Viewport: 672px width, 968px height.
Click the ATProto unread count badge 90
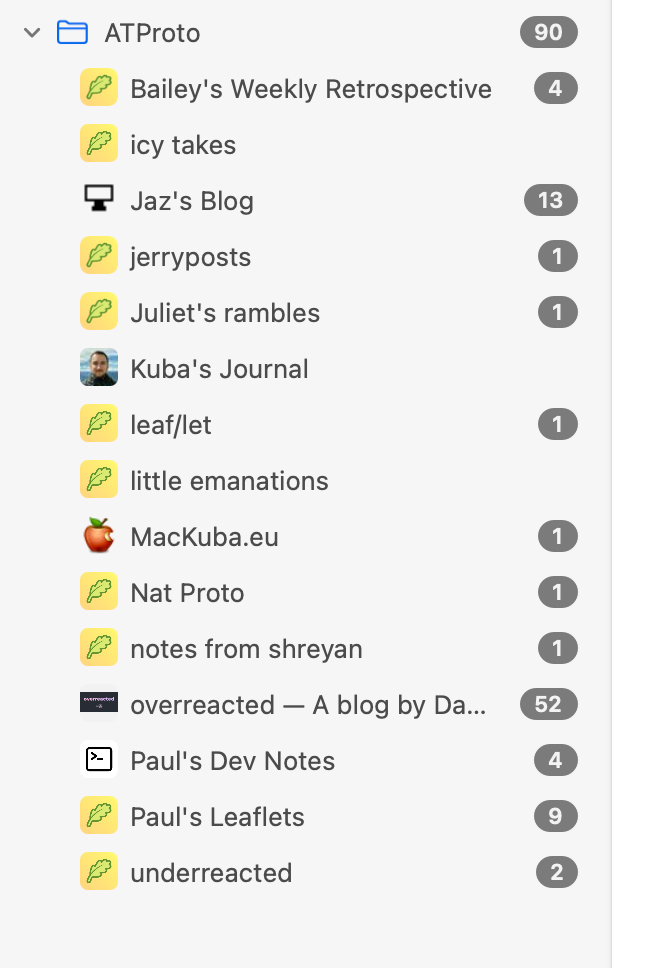click(549, 33)
